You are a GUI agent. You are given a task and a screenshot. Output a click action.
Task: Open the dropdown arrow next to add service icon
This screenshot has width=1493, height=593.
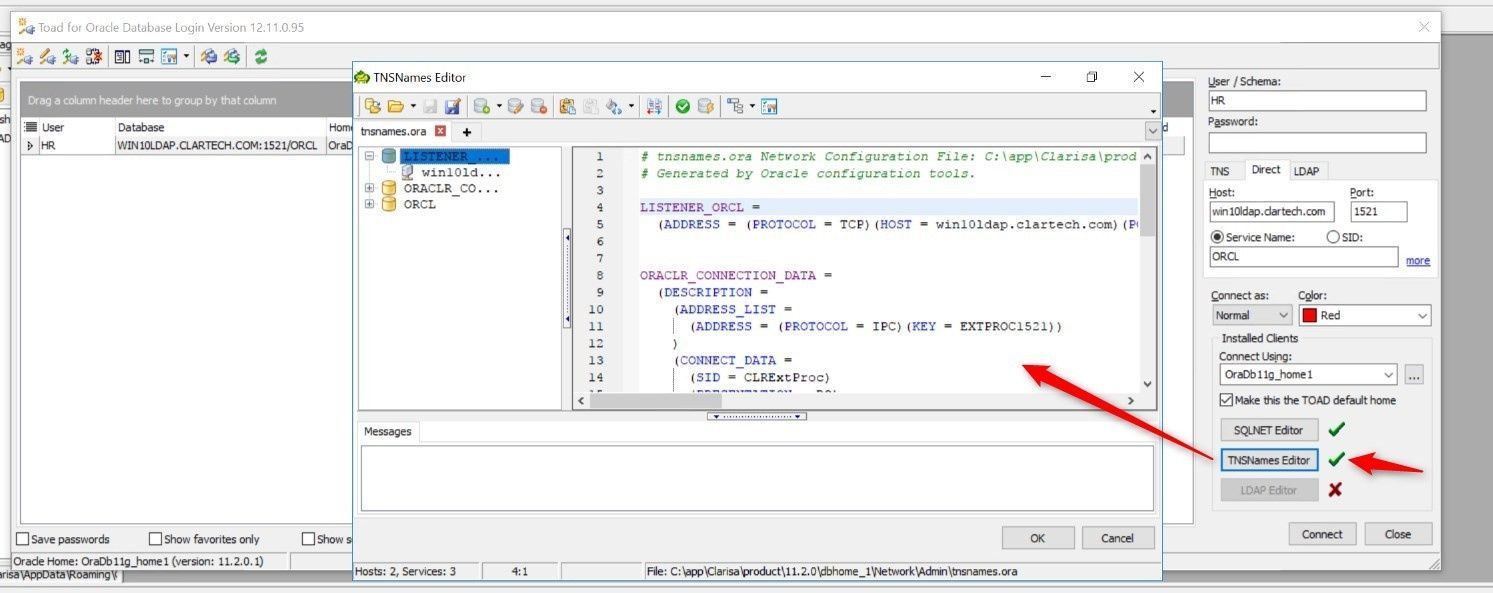(x=499, y=106)
